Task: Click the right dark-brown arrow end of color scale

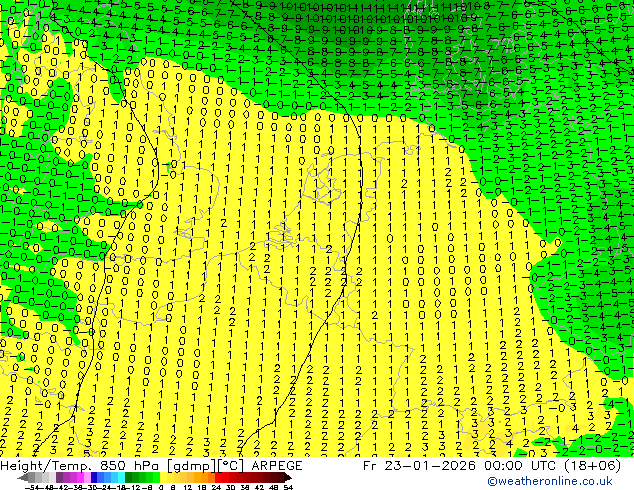Action: pyautogui.click(x=287, y=478)
